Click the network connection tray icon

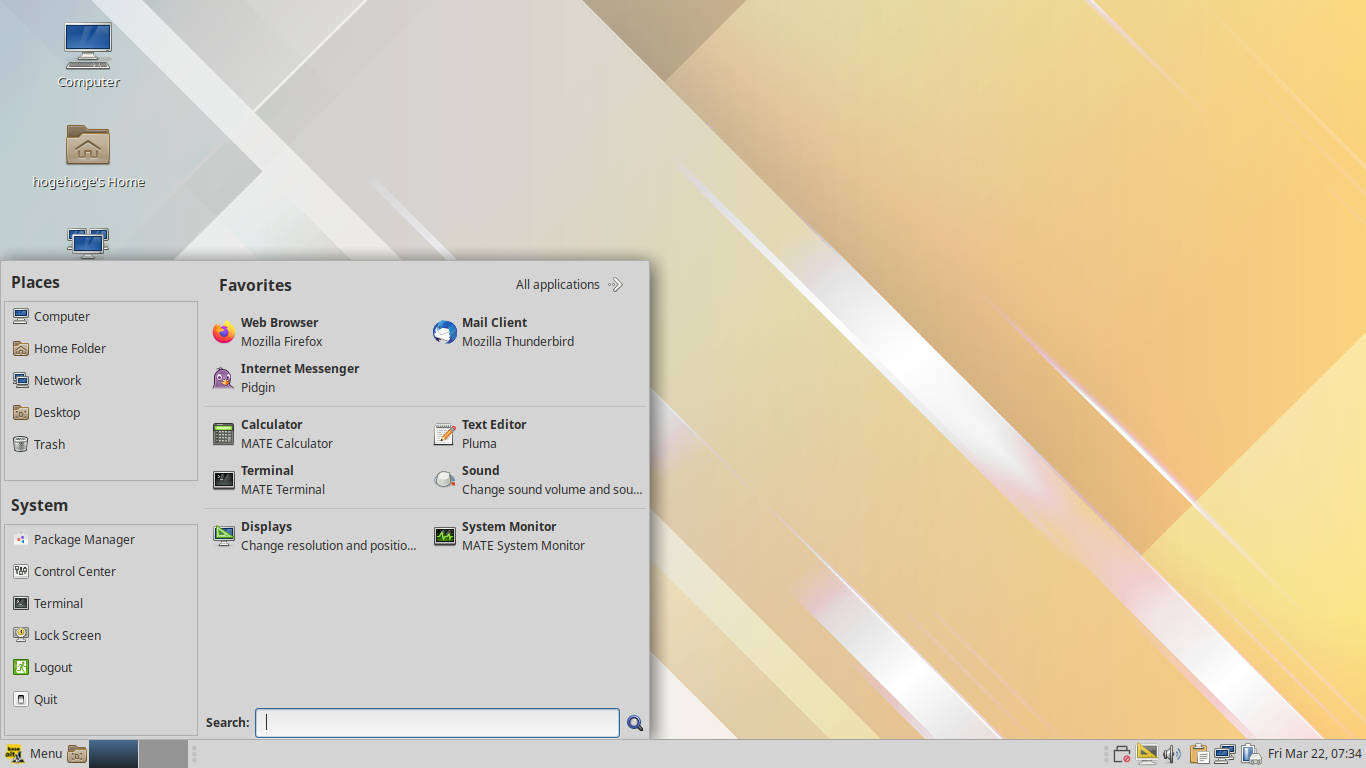[x=1225, y=754]
